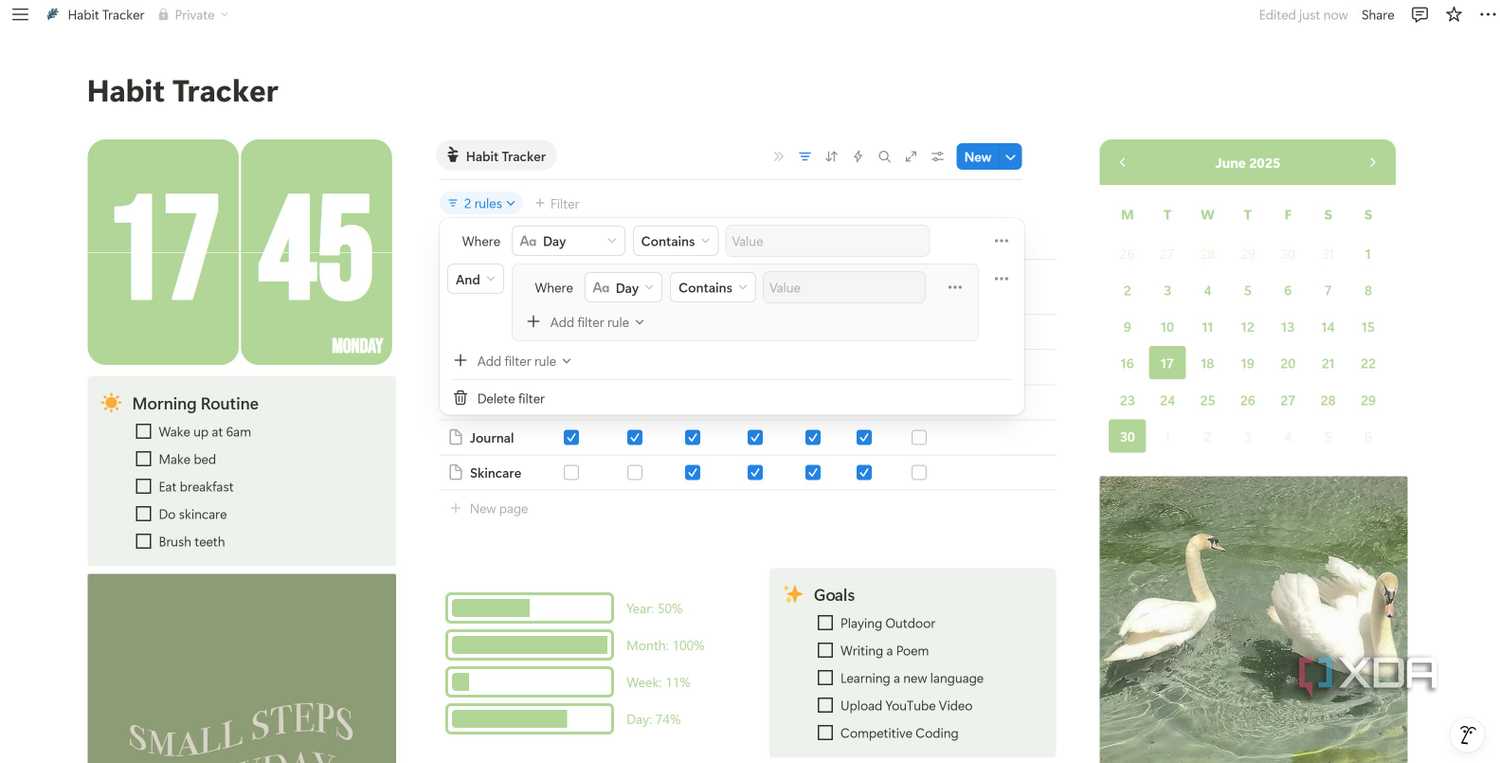Check the Eat breakfast checkbox
The width and height of the screenshot is (1500, 763).
(143, 486)
